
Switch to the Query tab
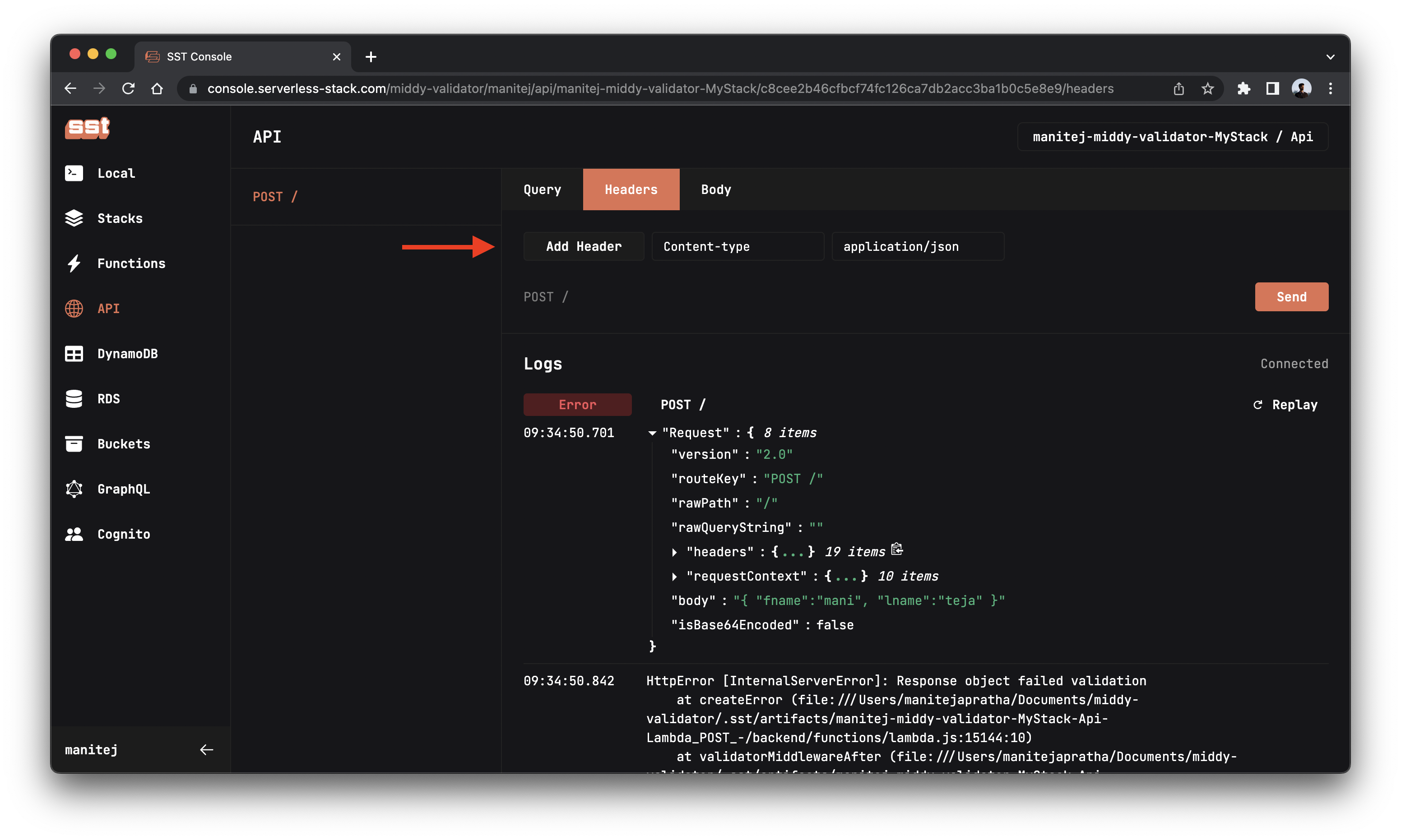pyautogui.click(x=543, y=189)
